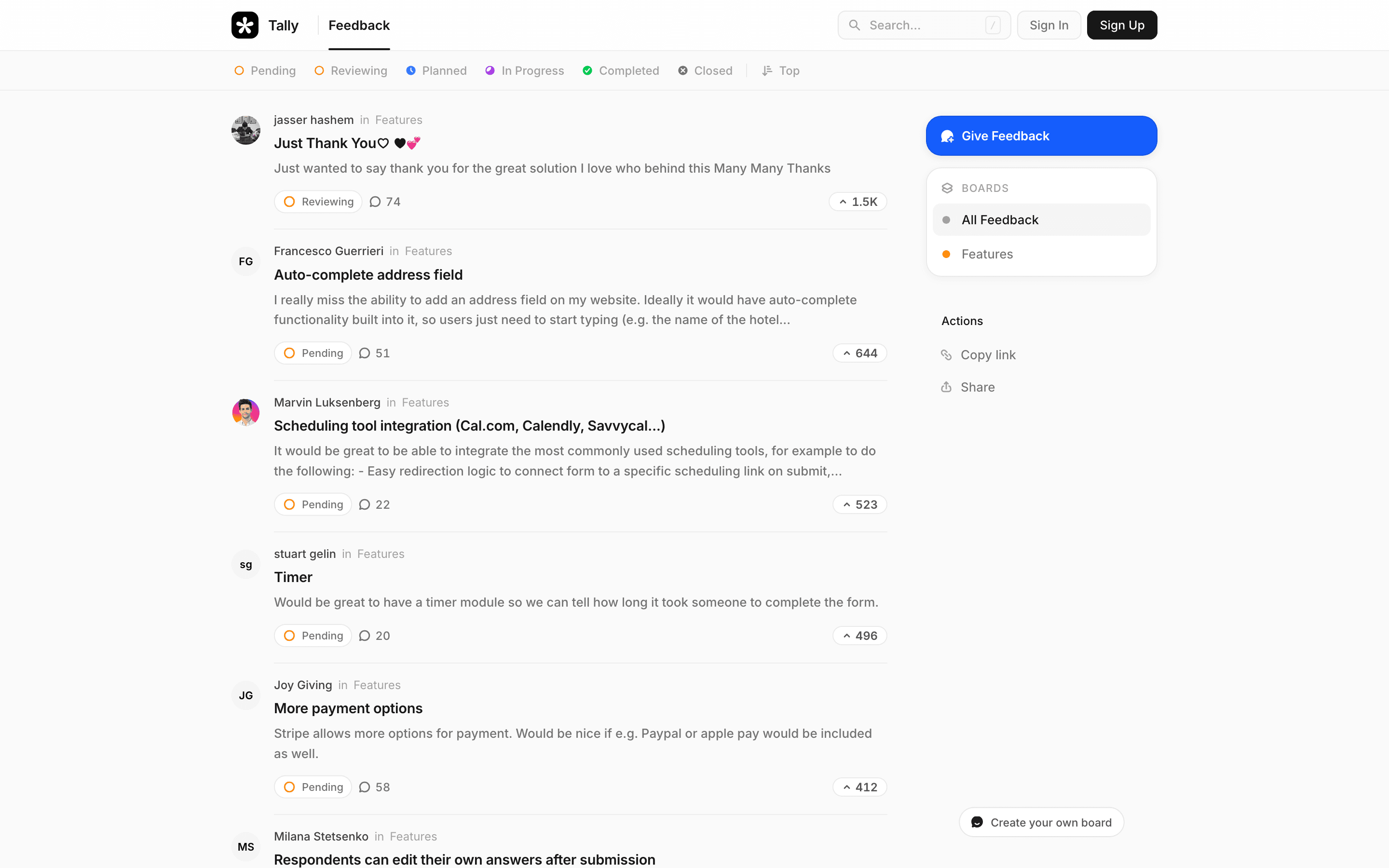The image size is (1389, 868).
Task: Click the comment icon showing 22
Action: pyautogui.click(x=365, y=504)
